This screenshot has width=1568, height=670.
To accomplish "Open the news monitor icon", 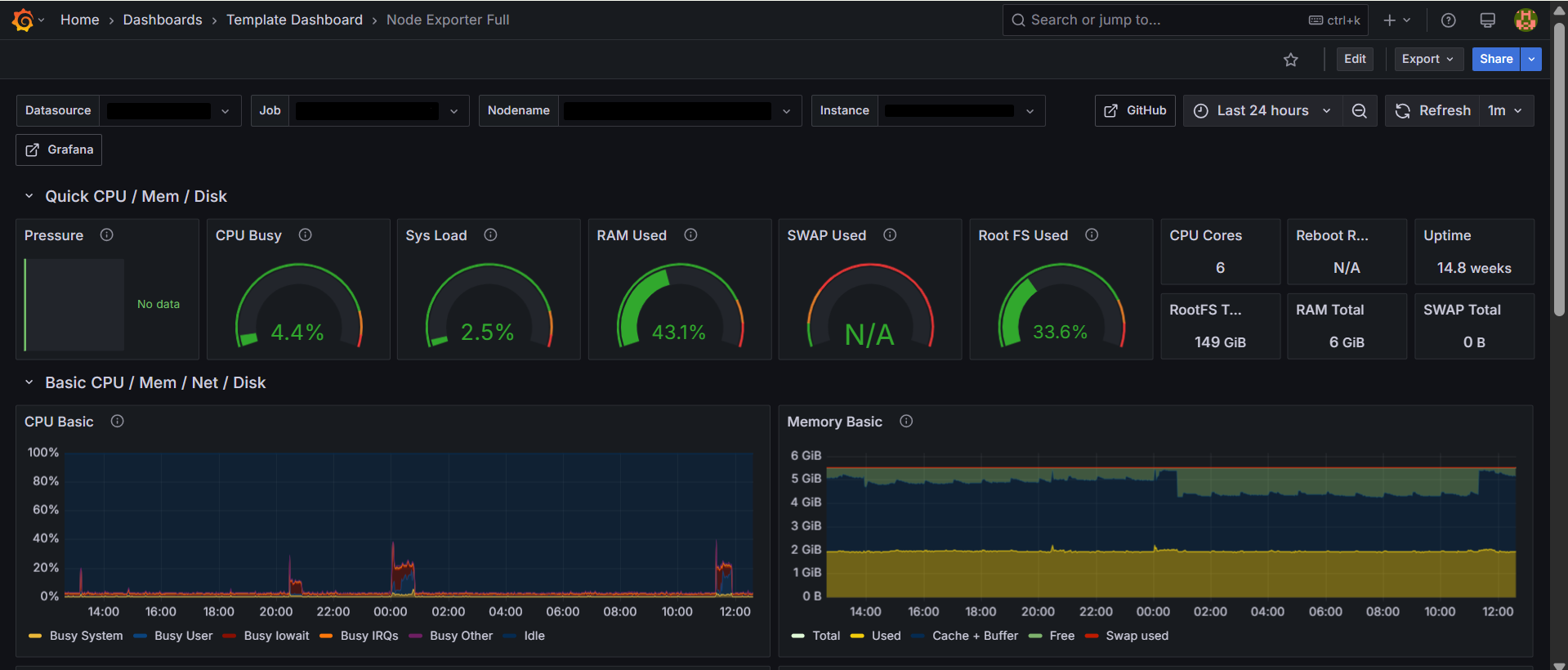I will point(1487,20).
